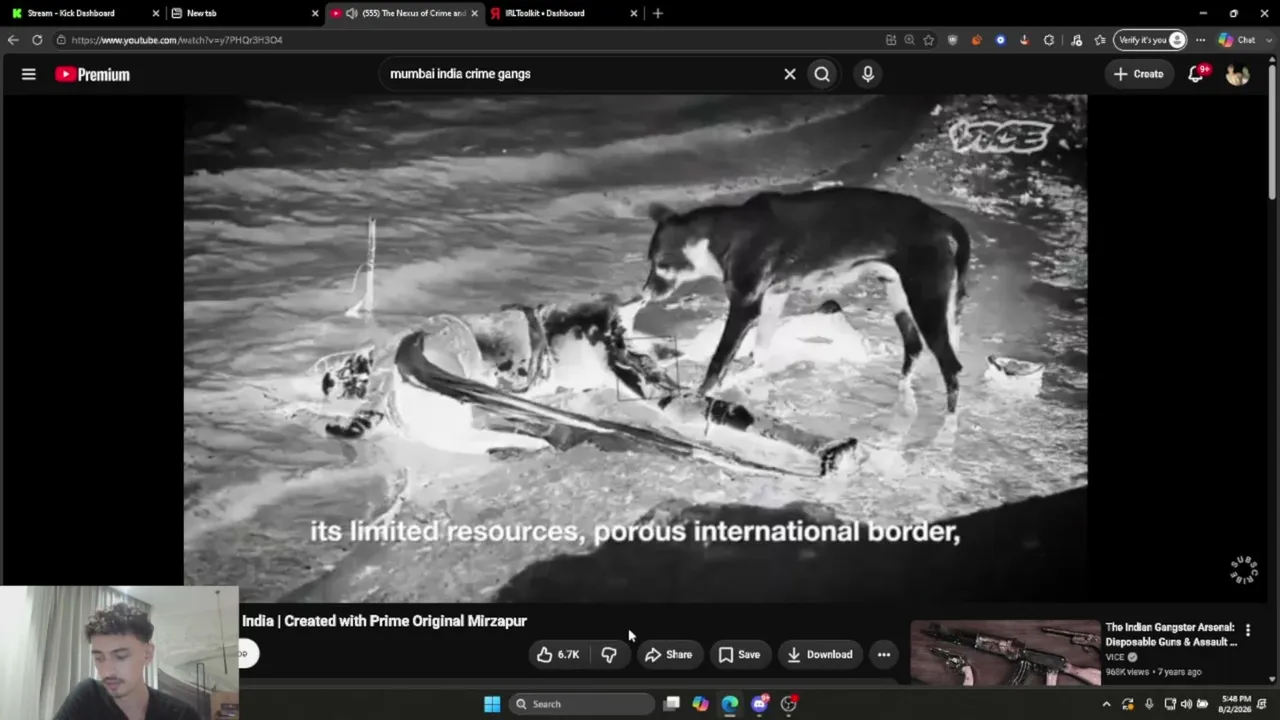Start voice search with the microphone

(868, 74)
